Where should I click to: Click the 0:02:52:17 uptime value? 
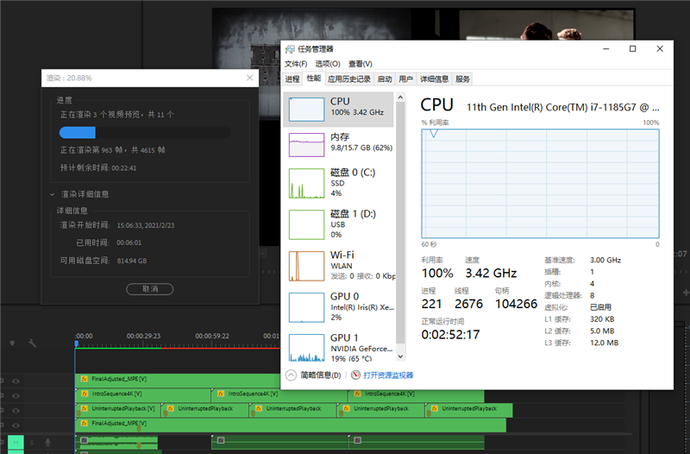click(x=450, y=335)
